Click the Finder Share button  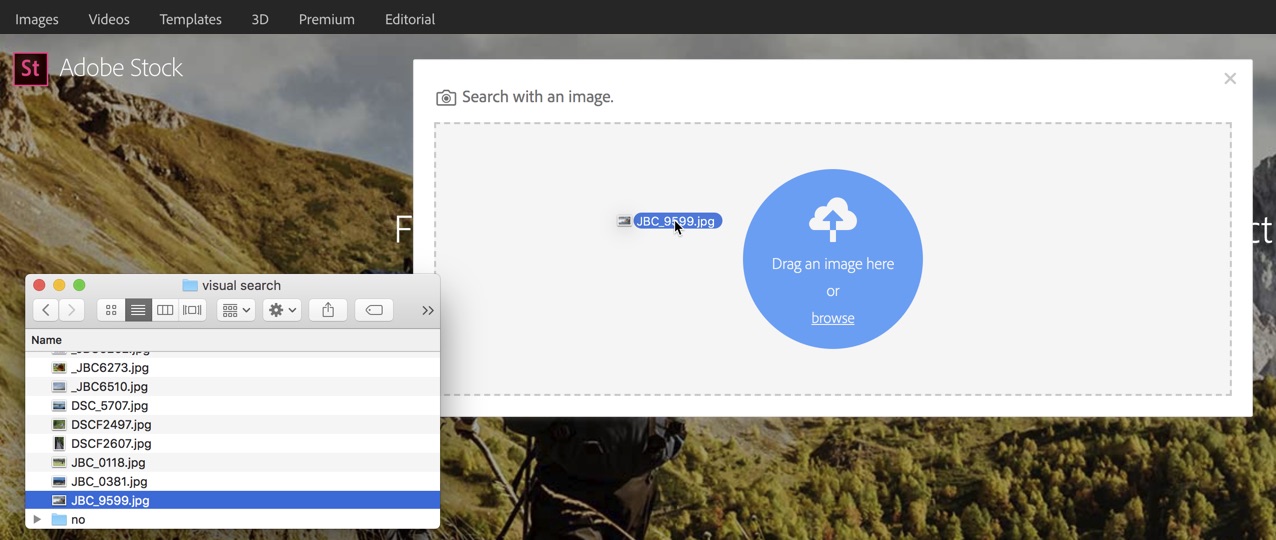click(328, 310)
